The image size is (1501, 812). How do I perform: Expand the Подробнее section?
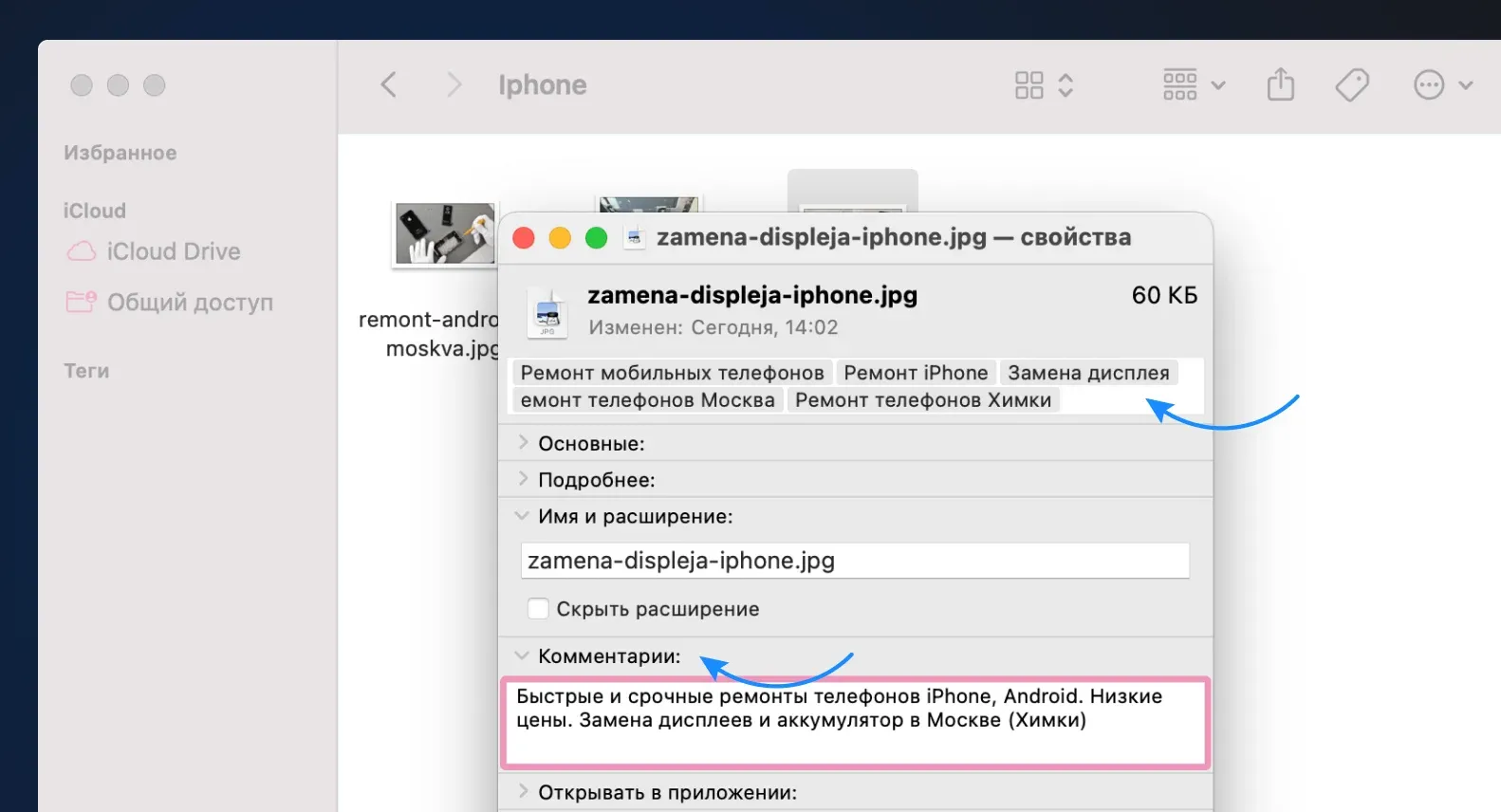(x=522, y=479)
